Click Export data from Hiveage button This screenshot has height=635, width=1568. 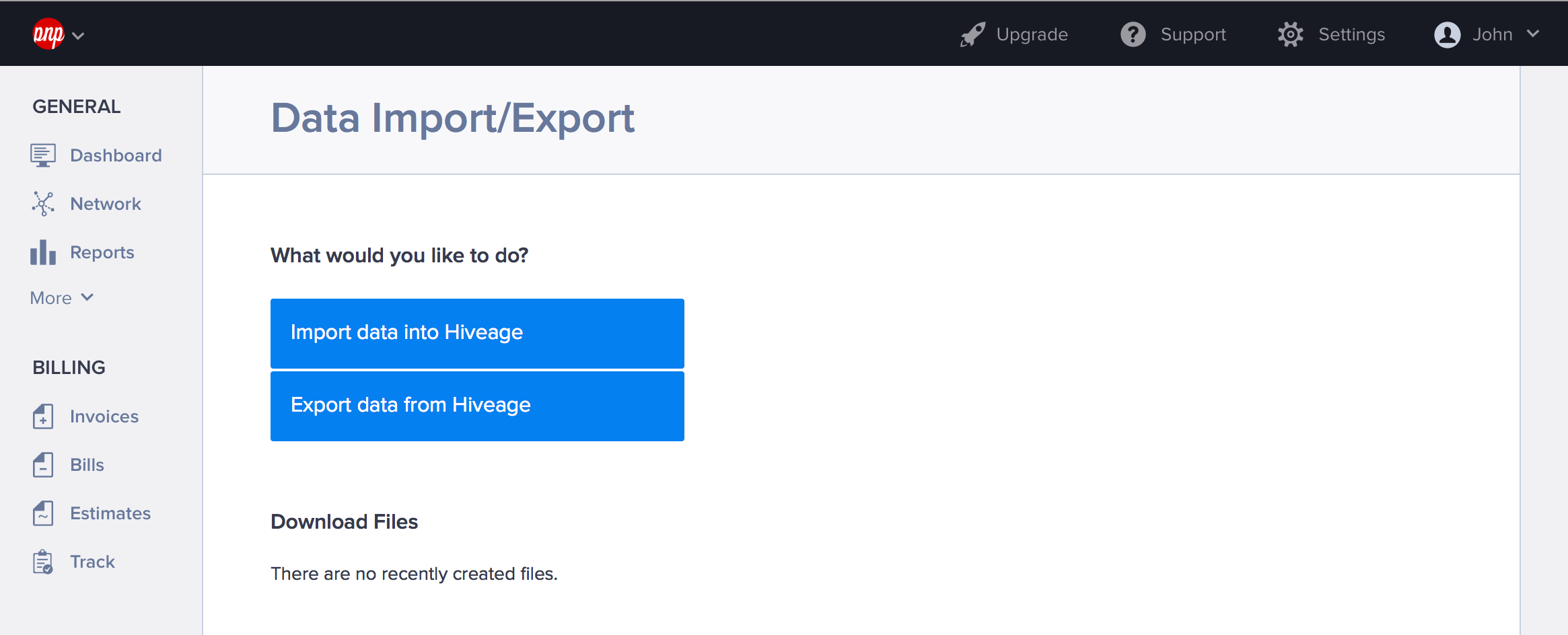click(477, 406)
